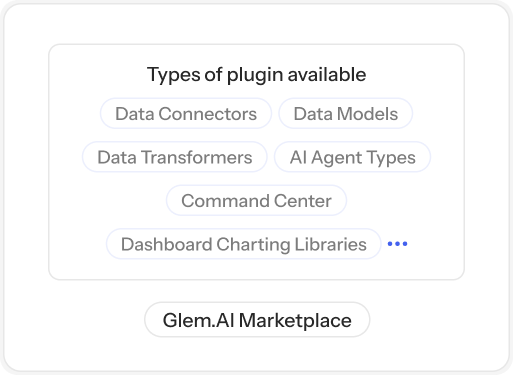This screenshot has height=375, width=513.
Task: Click the word Dashboard in the last chip
Action: click(167, 244)
